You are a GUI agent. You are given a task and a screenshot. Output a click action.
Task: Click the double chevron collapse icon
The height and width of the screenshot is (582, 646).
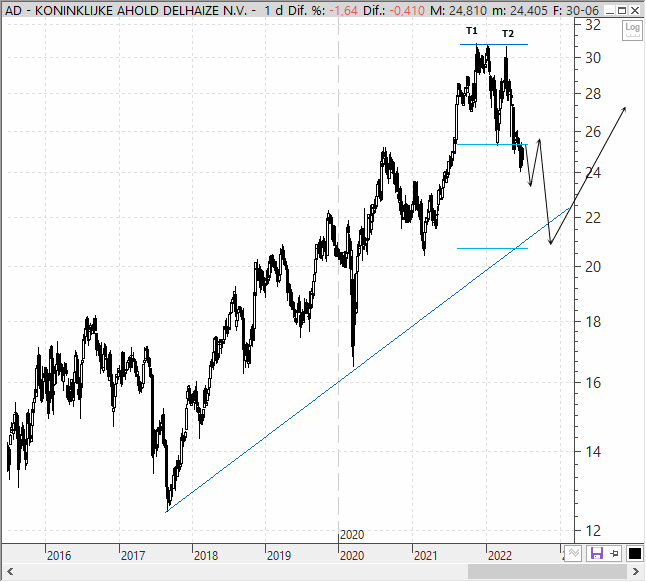click(573, 553)
